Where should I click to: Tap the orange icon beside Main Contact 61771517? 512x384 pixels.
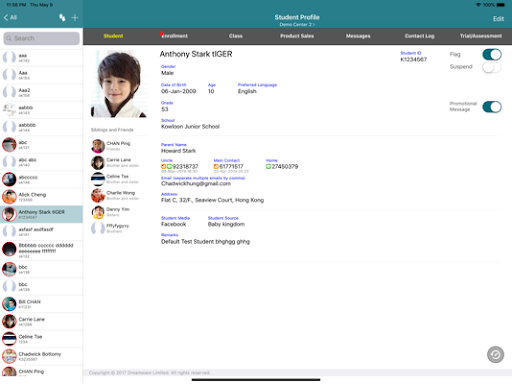click(216, 166)
